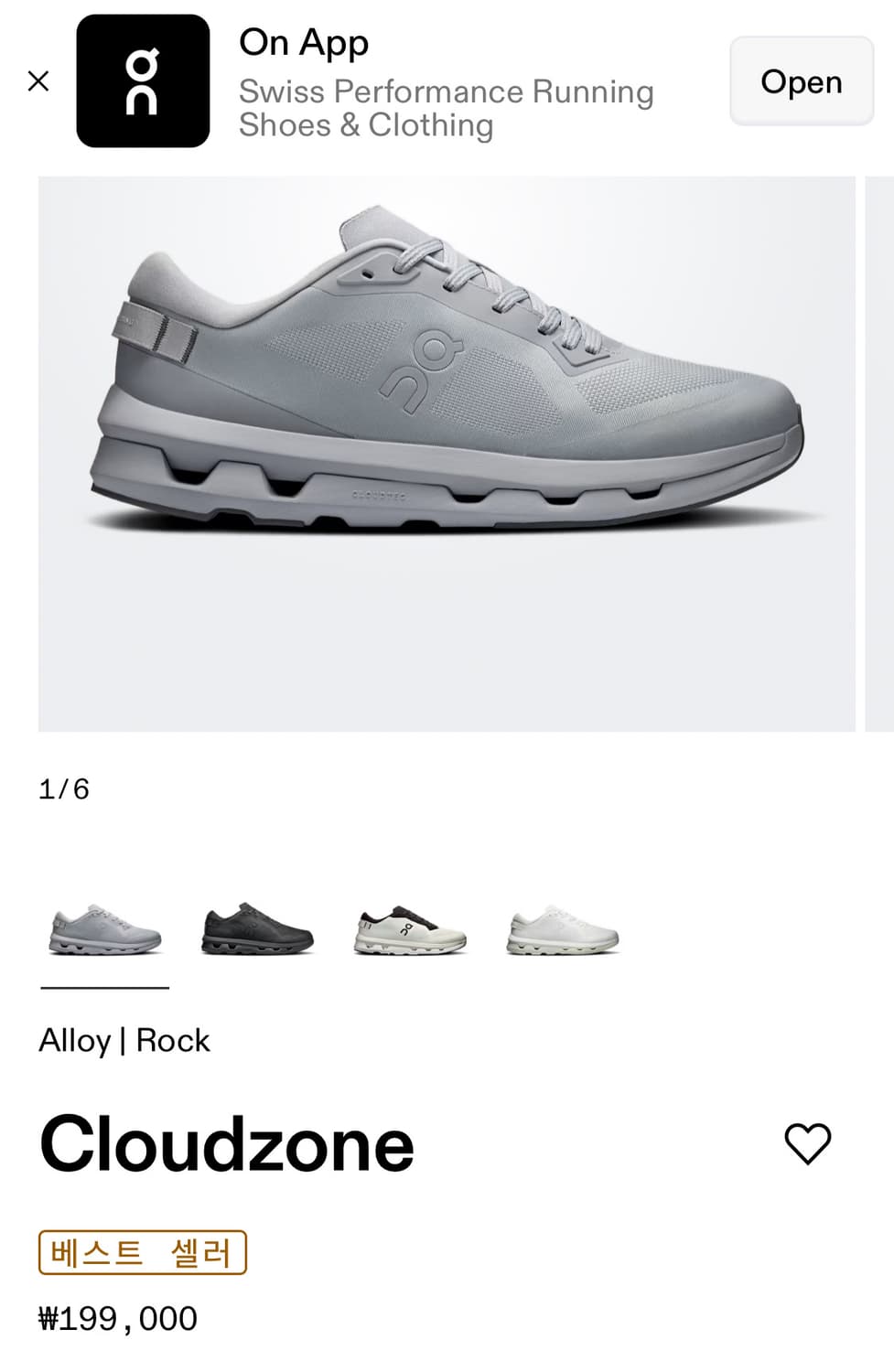Open the main Cloudzone shoe photo
This screenshot has height=1372, width=894.
447,454
